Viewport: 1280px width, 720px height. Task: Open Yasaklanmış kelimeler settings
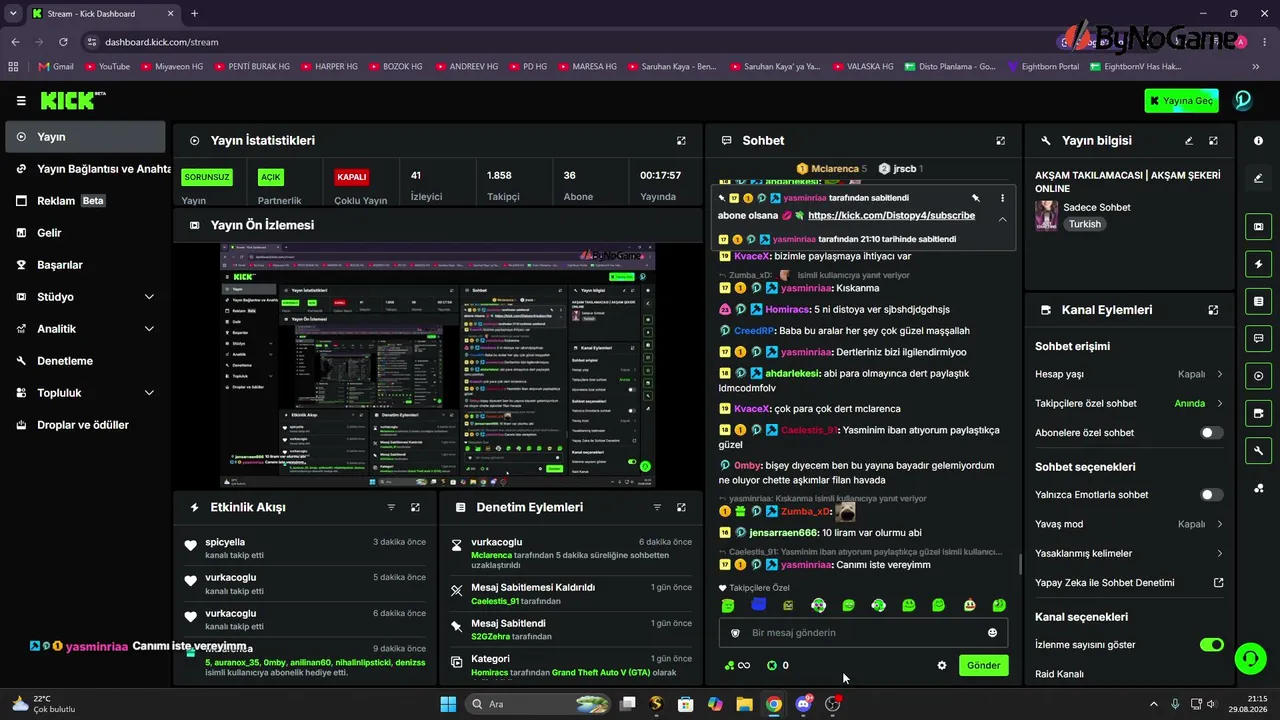1129,553
